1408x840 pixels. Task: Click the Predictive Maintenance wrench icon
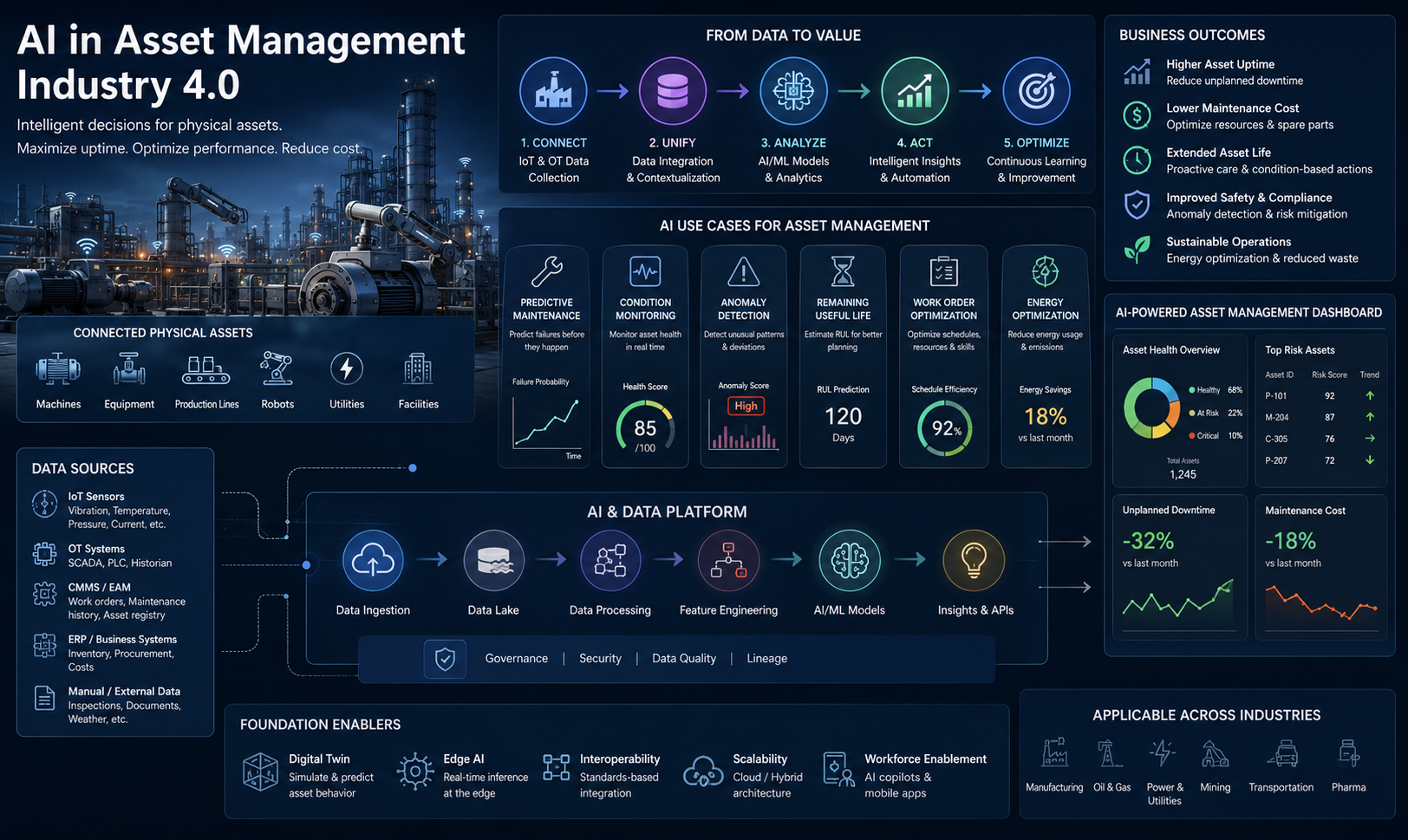coord(547,271)
